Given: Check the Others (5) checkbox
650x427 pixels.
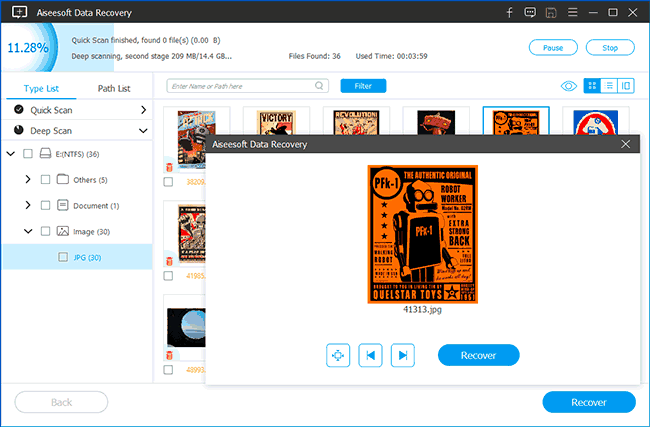Looking at the screenshot, I should point(45,180).
